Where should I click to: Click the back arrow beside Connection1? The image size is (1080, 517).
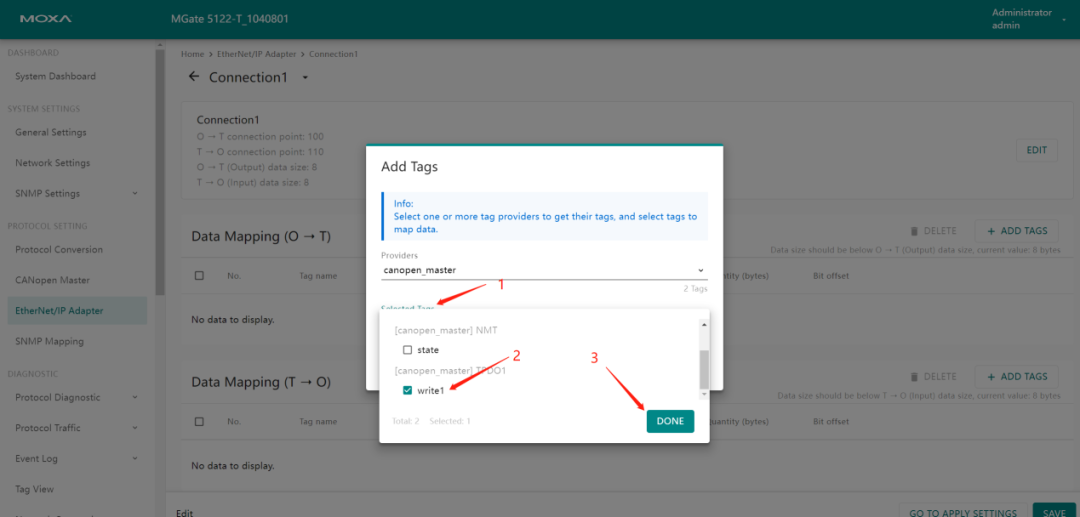coord(193,78)
